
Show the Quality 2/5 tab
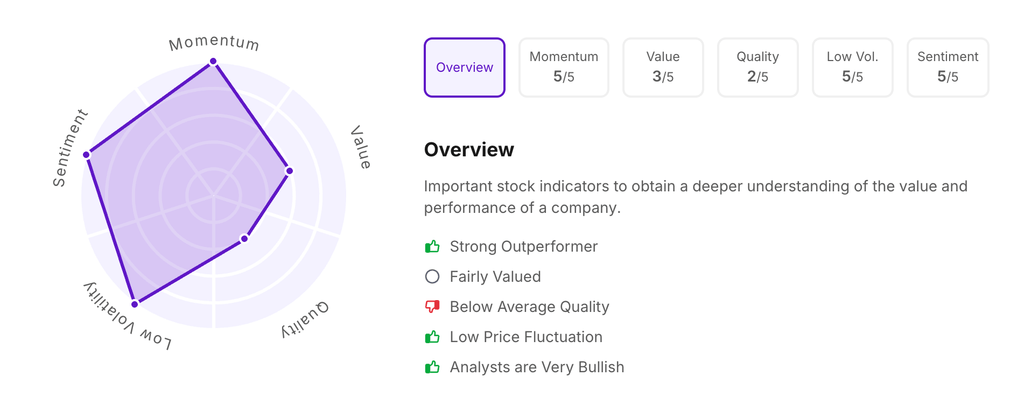757,68
